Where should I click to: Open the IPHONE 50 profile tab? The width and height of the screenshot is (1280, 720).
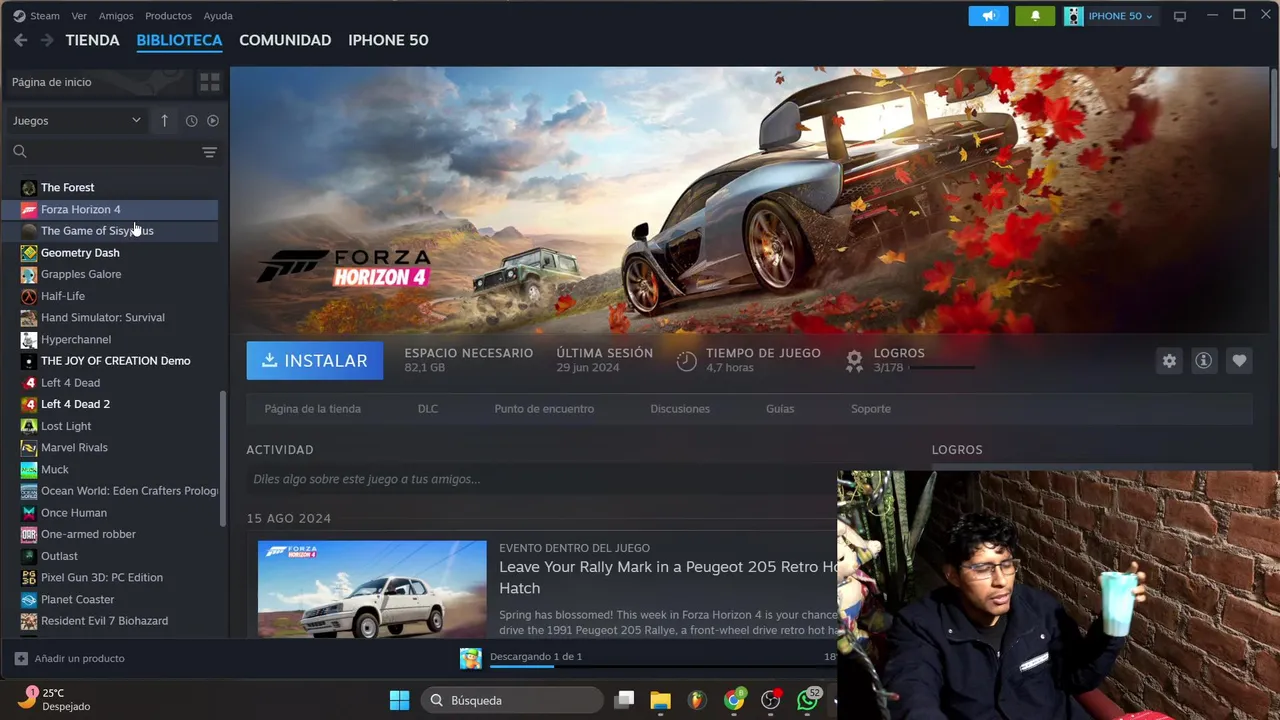coord(388,40)
